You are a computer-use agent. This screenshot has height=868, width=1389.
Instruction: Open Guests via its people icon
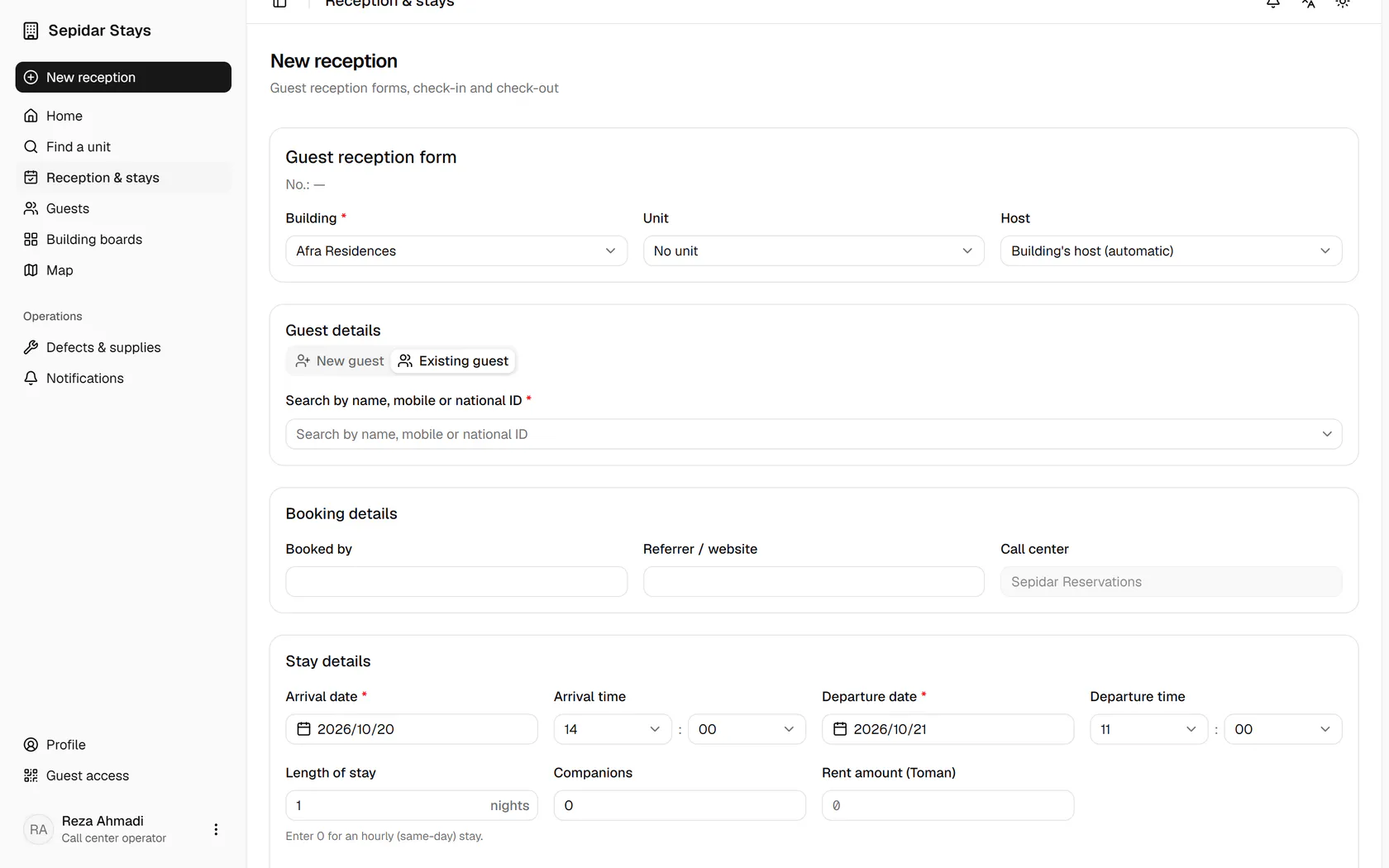[x=31, y=208]
